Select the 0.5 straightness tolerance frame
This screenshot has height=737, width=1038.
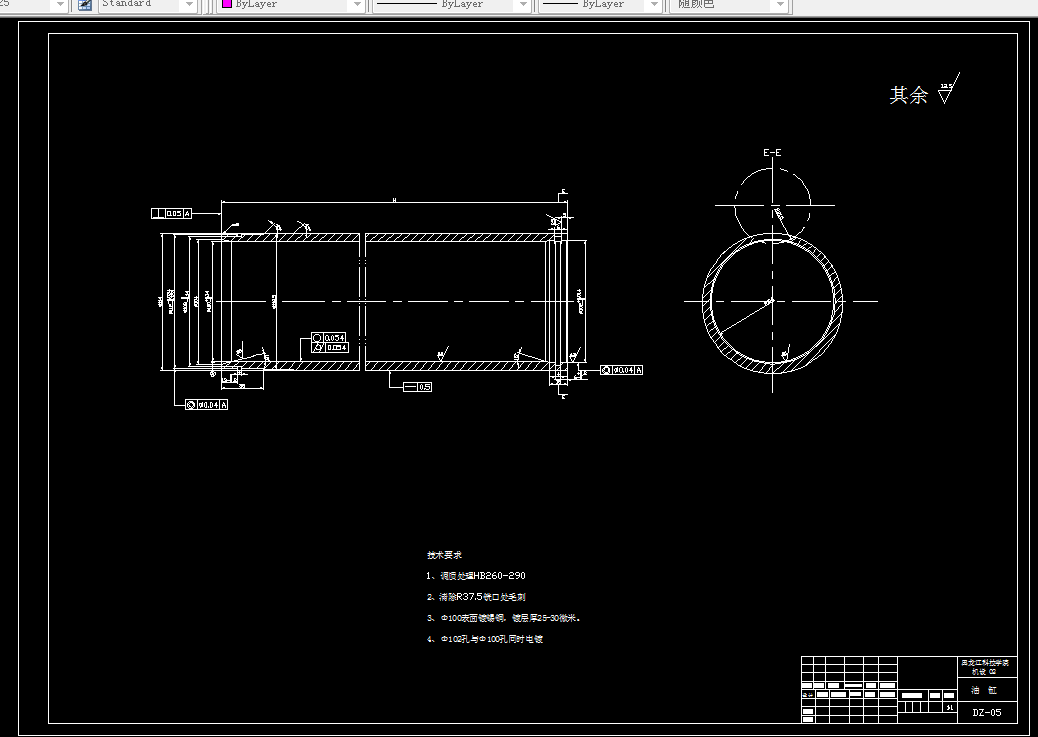coord(418,387)
